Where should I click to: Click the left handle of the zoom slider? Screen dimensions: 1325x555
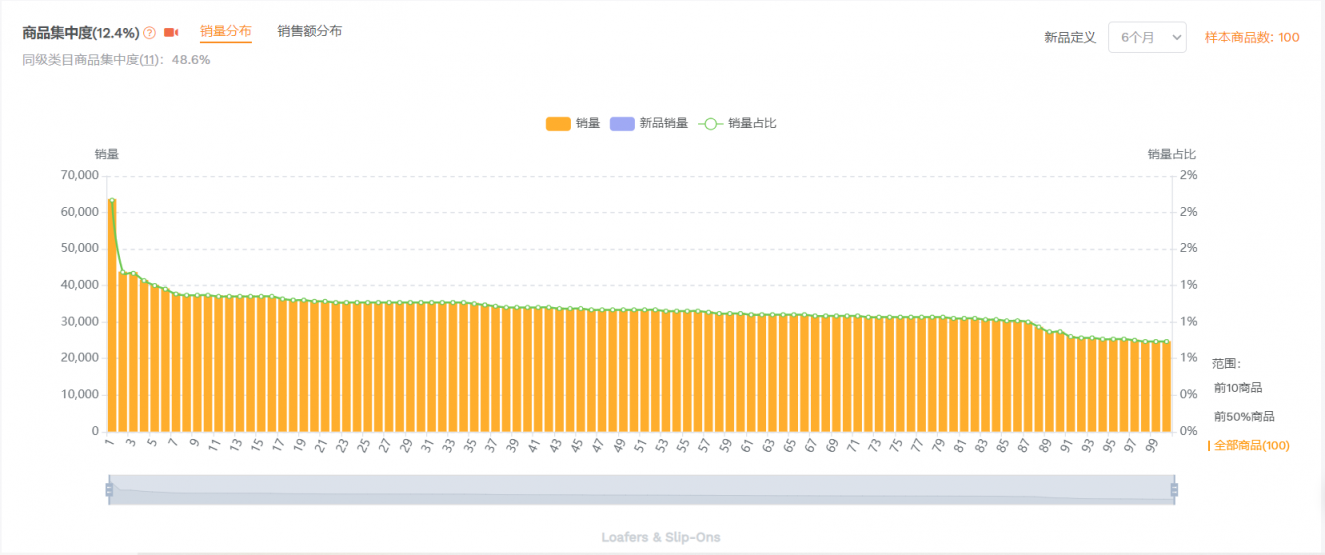tap(109, 489)
